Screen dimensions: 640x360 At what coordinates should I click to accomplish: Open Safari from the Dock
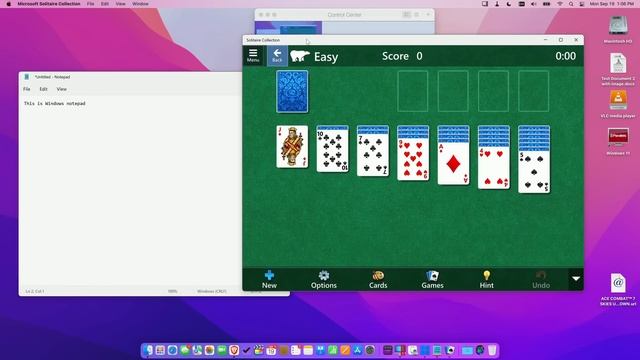point(172,350)
